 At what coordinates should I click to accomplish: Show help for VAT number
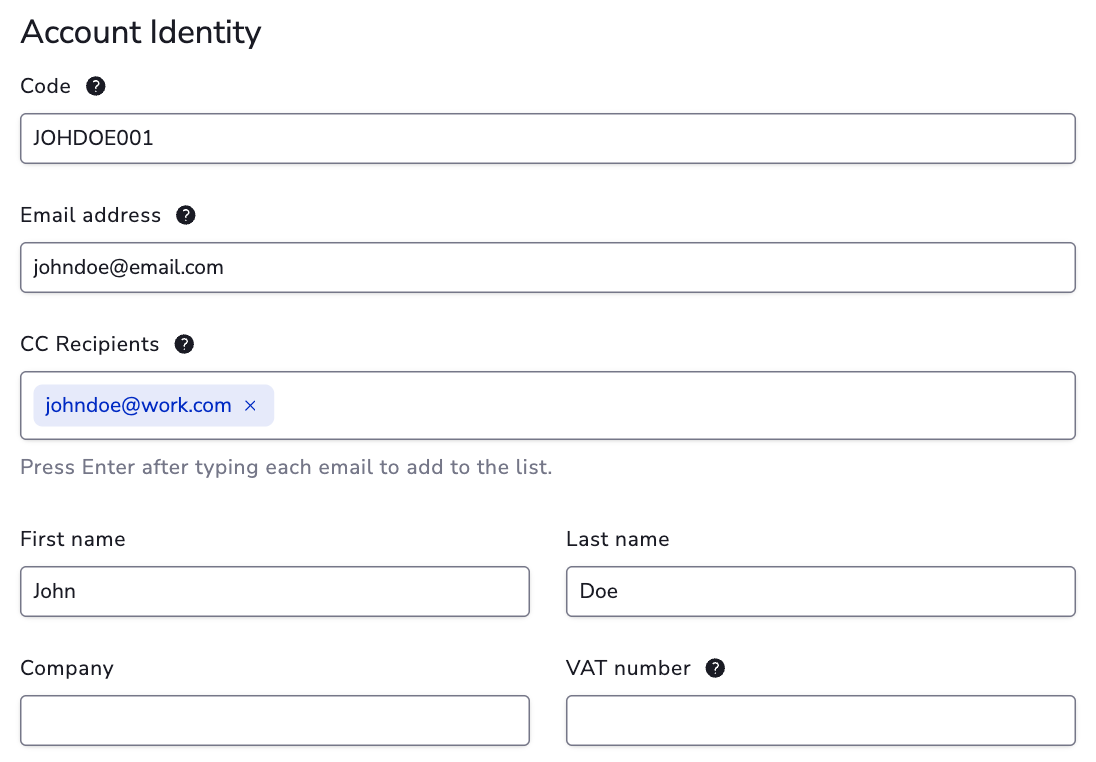coord(715,668)
